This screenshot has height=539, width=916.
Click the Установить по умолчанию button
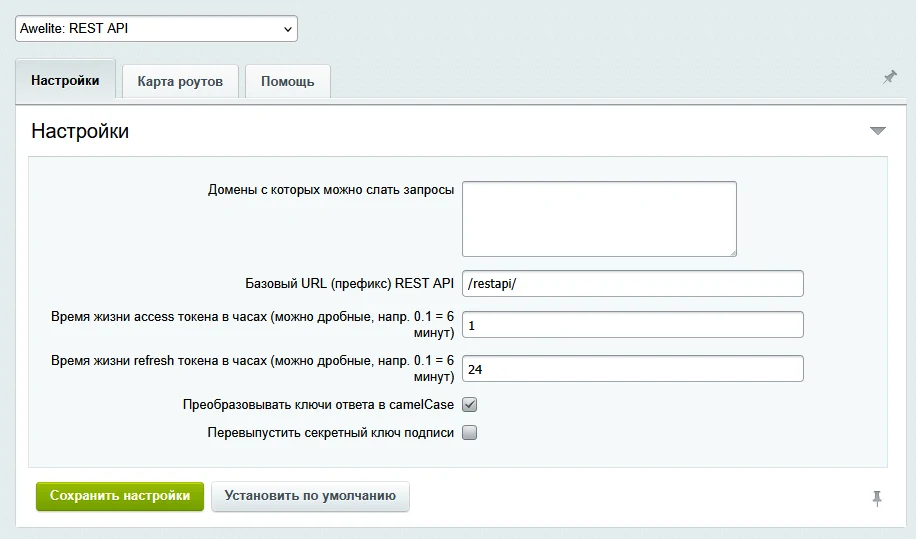[x=310, y=496]
